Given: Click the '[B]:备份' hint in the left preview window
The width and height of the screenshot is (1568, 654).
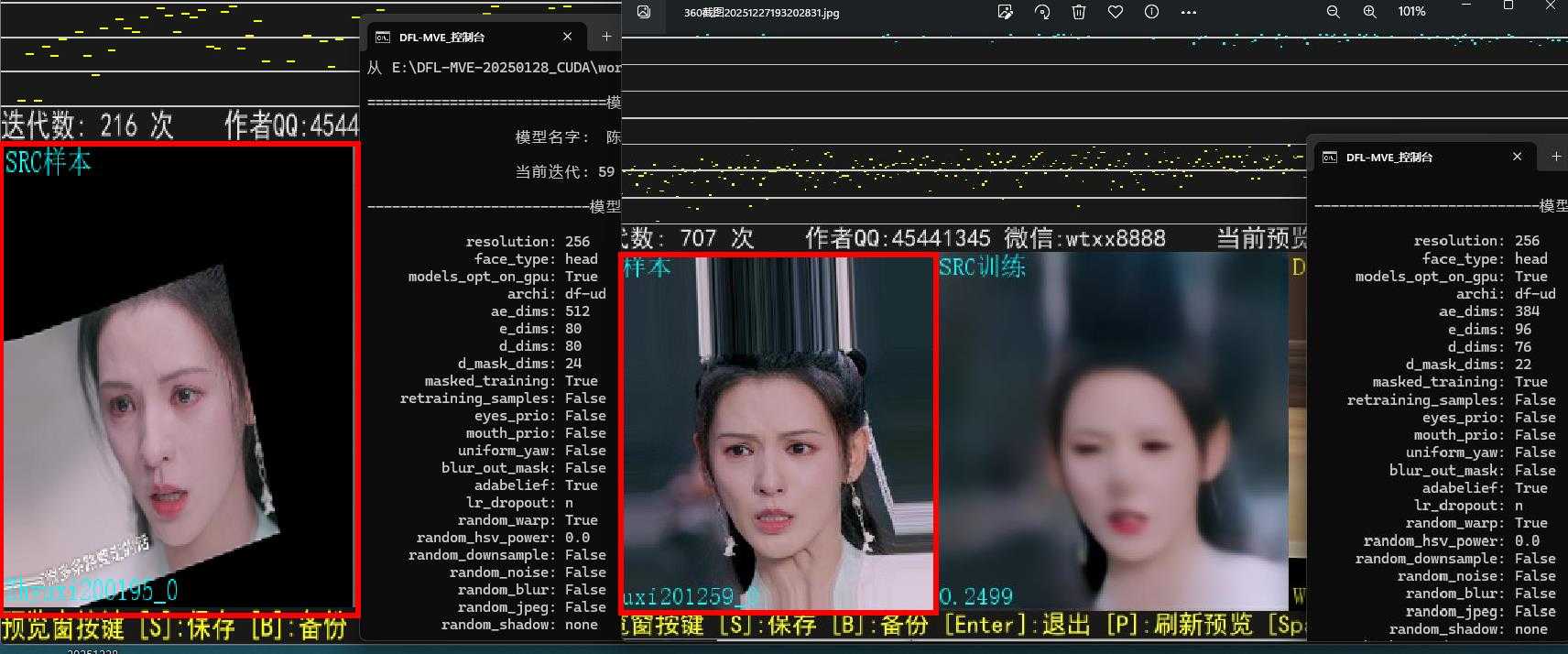Looking at the screenshot, I should coord(299,628).
